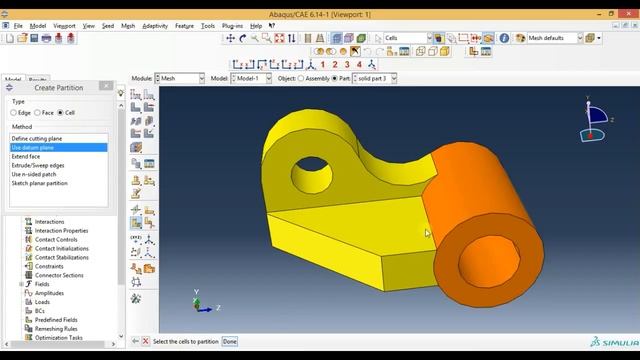
Task: Click the light bulb tip icon
Action: pyautogui.click(x=121, y=93)
